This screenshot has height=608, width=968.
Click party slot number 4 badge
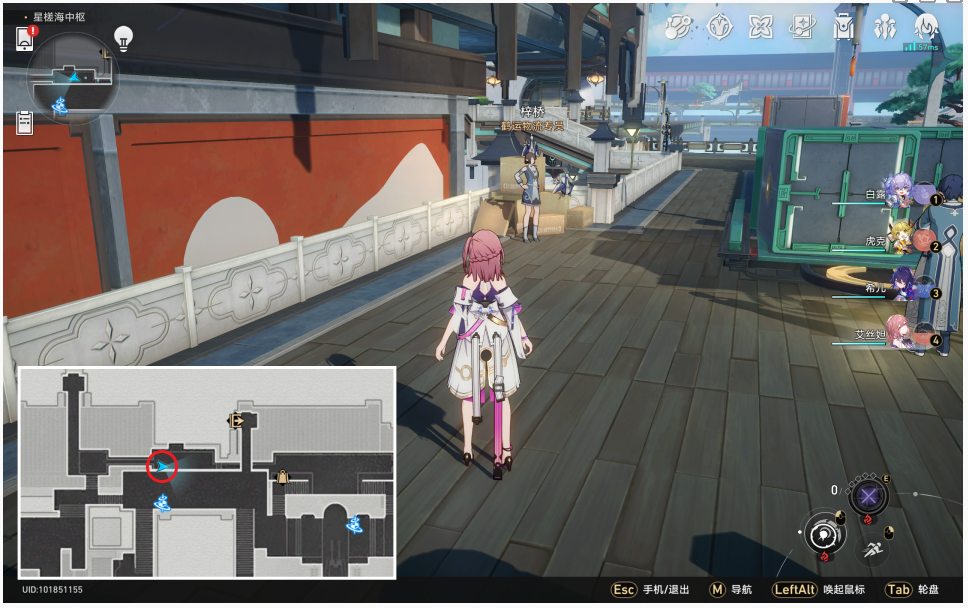(935, 341)
